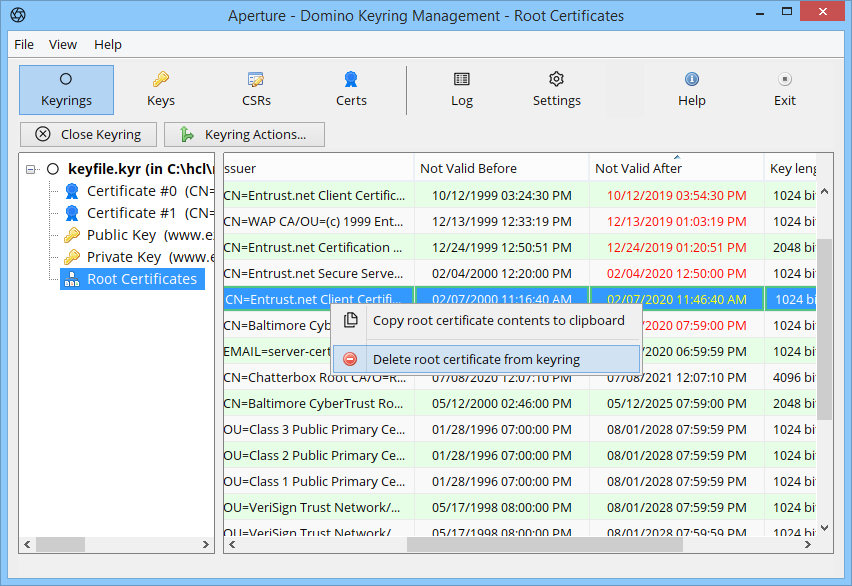Click the Root Certificates tree icon
This screenshot has width=852, height=586.
(x=72, y=279)
